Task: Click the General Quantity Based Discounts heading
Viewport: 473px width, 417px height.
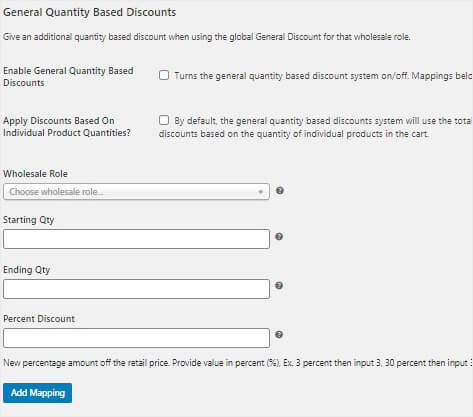Action: pos(89,12)
